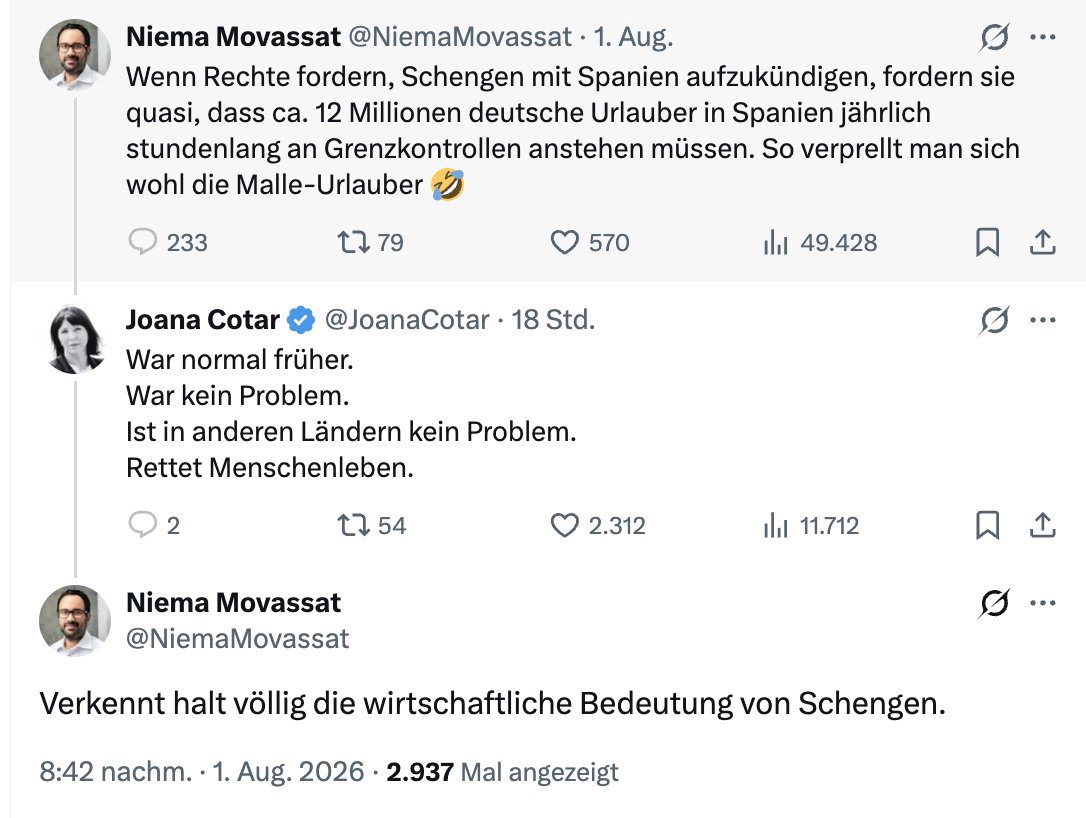Bookmark Niema Movassat's first tweet

coord(988,242)
